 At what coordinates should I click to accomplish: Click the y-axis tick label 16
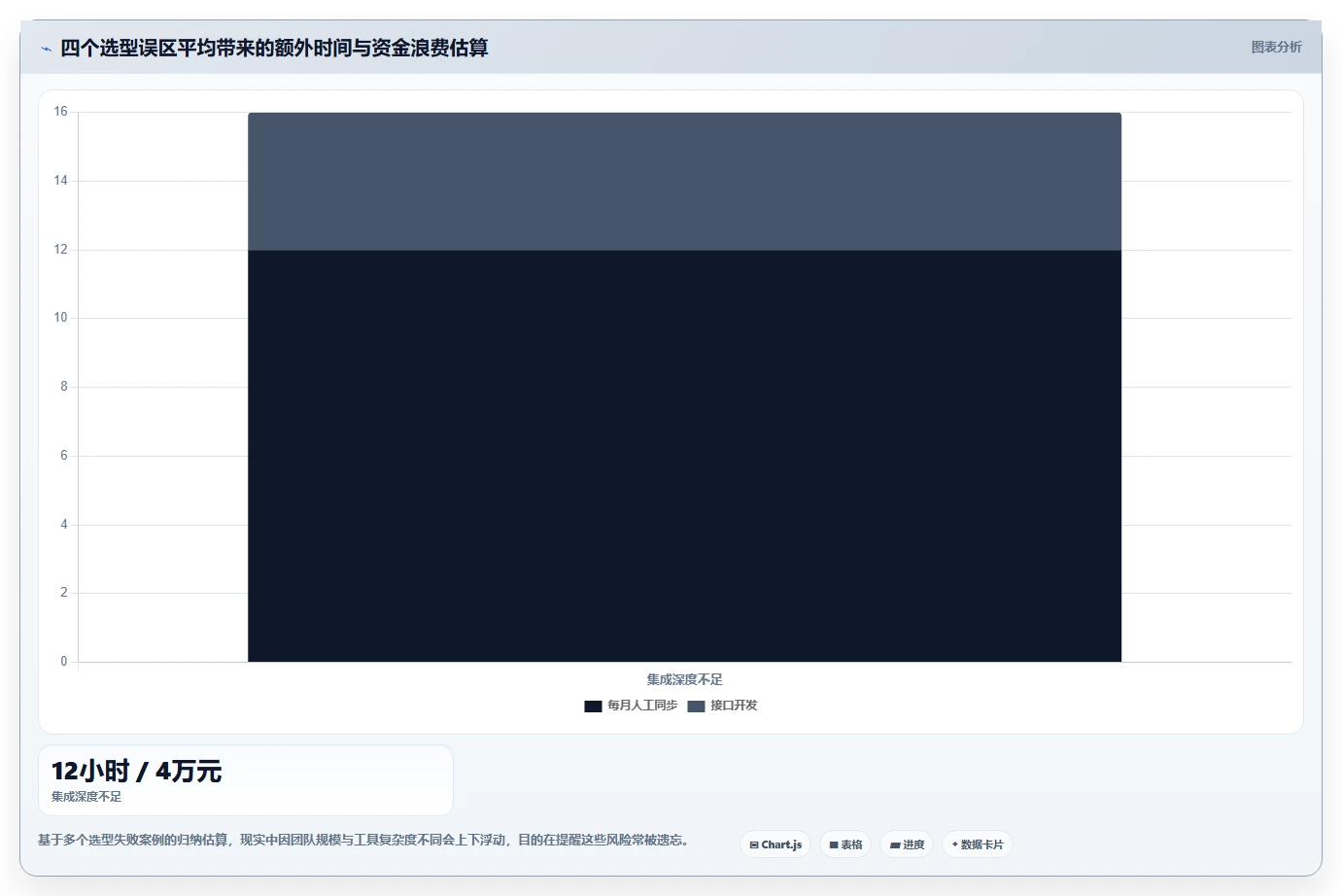tap(61, 112)
